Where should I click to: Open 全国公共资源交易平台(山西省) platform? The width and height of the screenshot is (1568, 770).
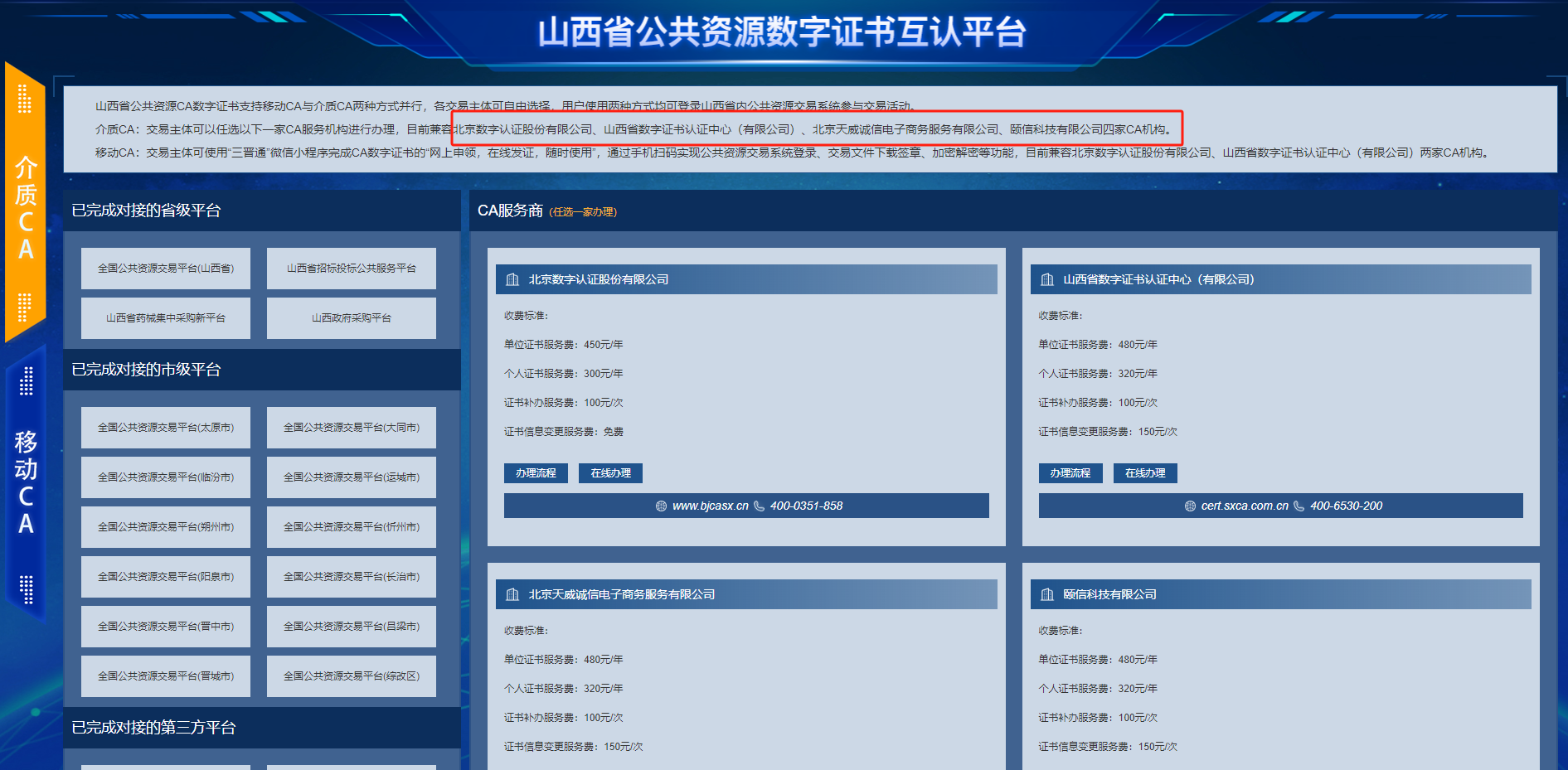coord(166,269)
